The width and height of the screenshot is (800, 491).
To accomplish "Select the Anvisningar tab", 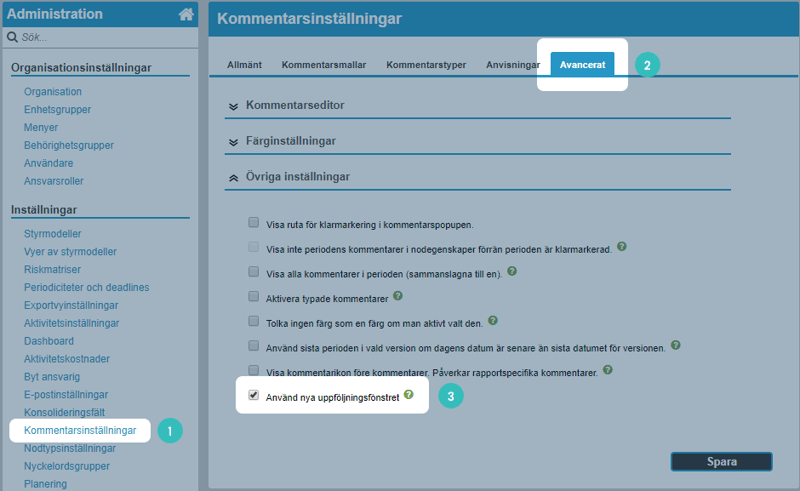I will coord(513,65).
